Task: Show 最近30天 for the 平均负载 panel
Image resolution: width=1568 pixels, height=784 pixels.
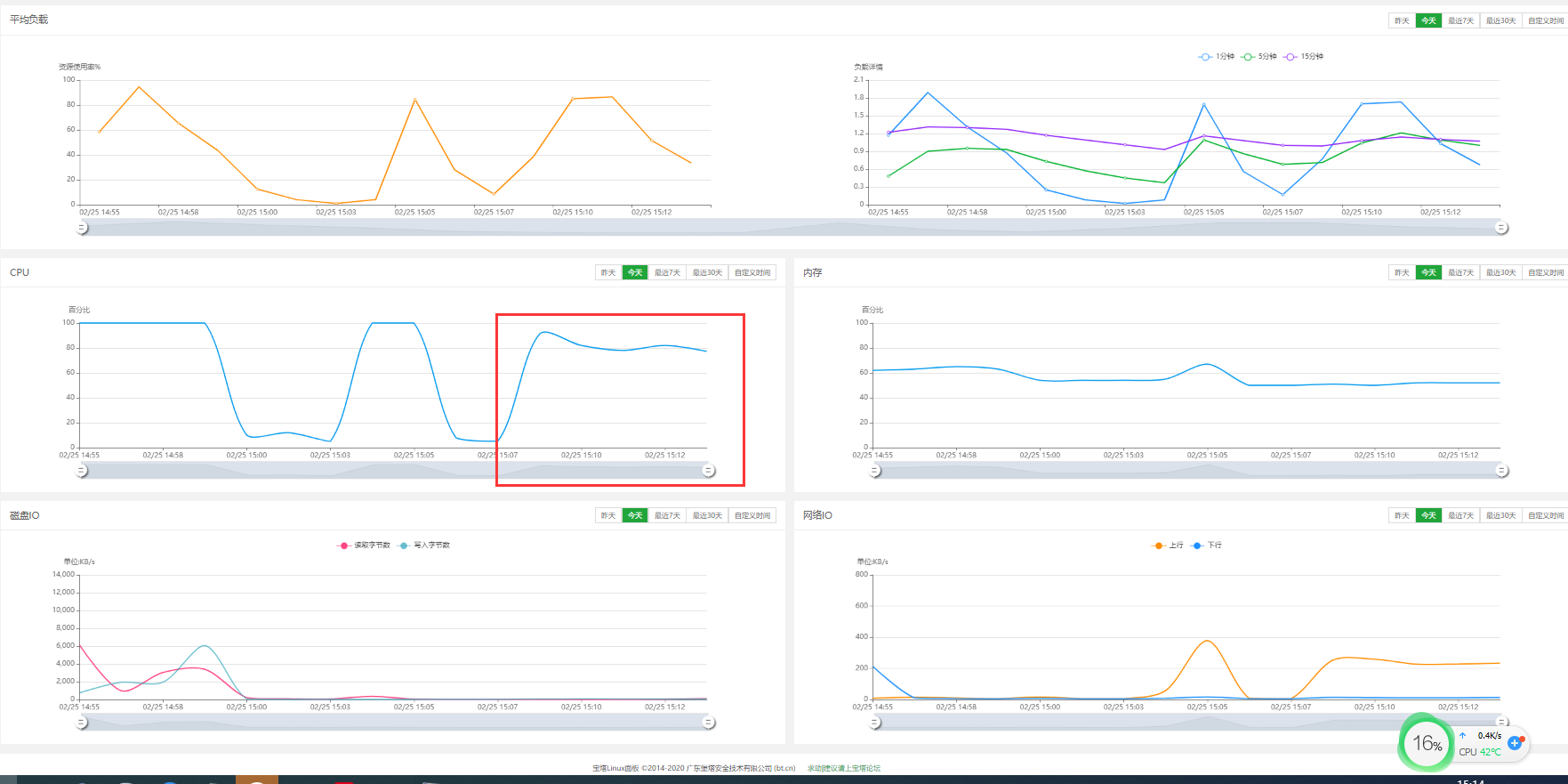Action: click(1500, 20)
